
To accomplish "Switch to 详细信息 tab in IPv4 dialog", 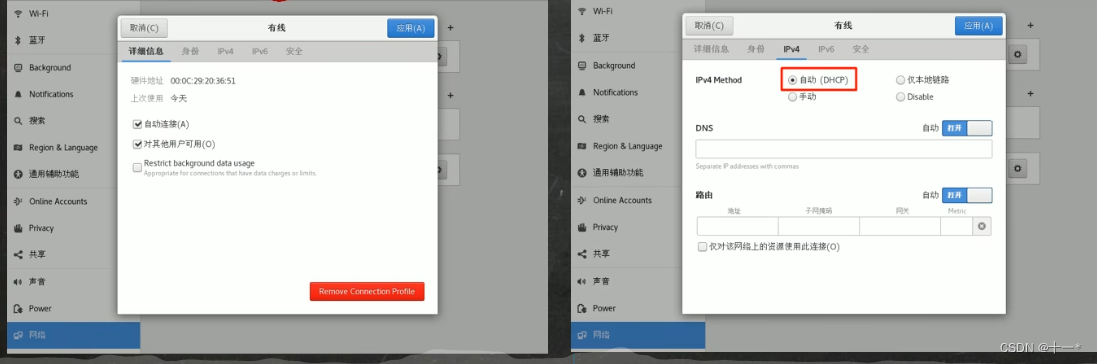I will coord(711,49).
